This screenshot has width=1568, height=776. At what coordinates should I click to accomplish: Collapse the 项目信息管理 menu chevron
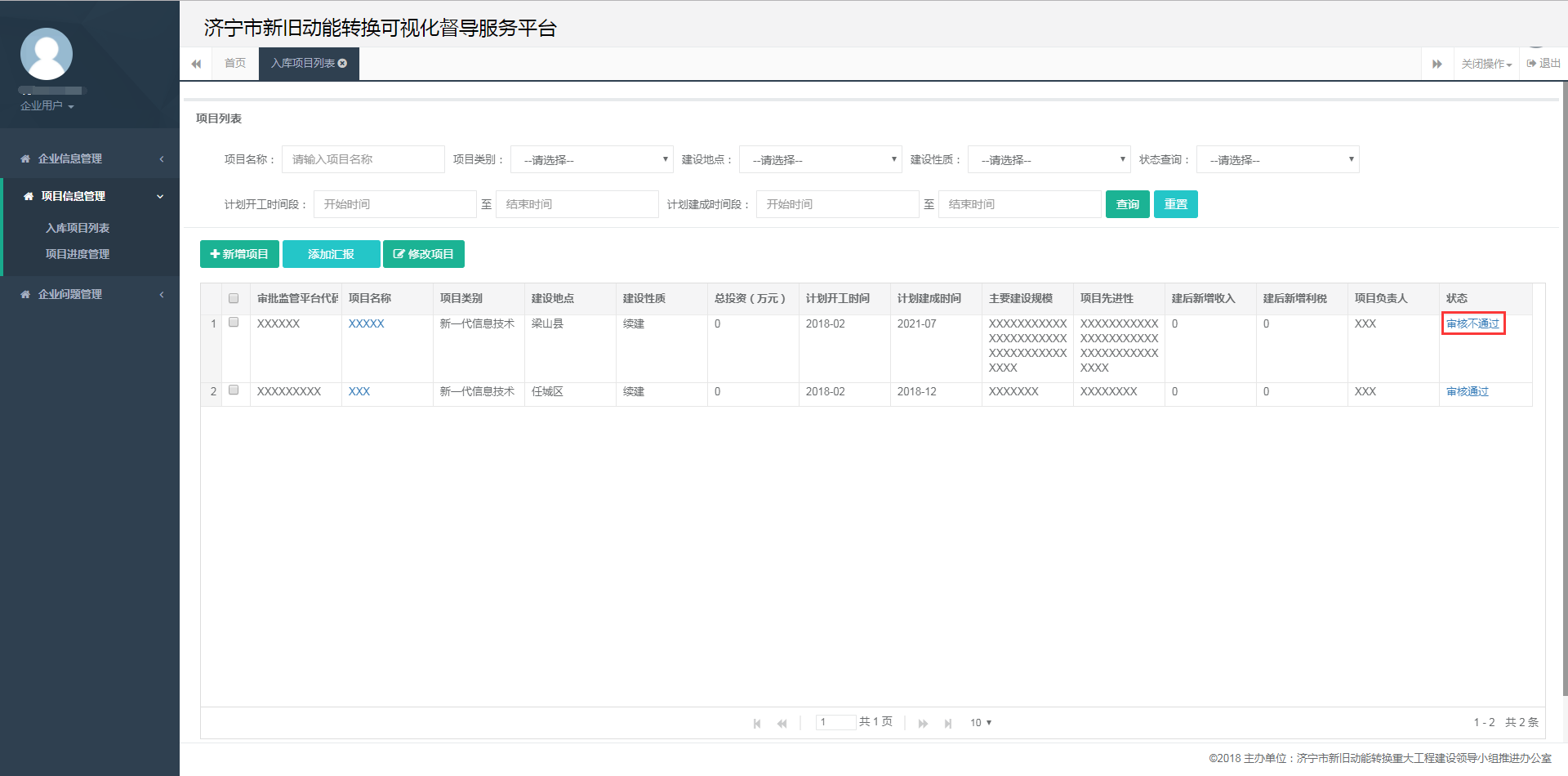(160, 196)
